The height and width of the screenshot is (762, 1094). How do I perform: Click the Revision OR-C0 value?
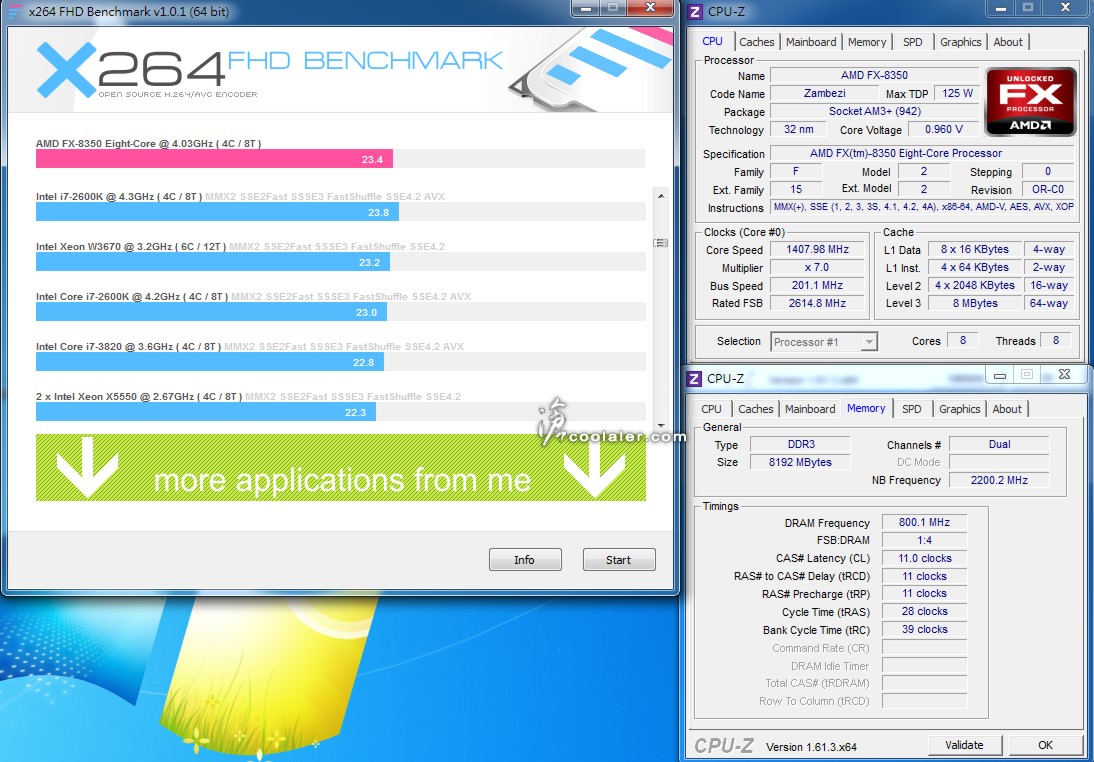click(x=1047, y=189)
